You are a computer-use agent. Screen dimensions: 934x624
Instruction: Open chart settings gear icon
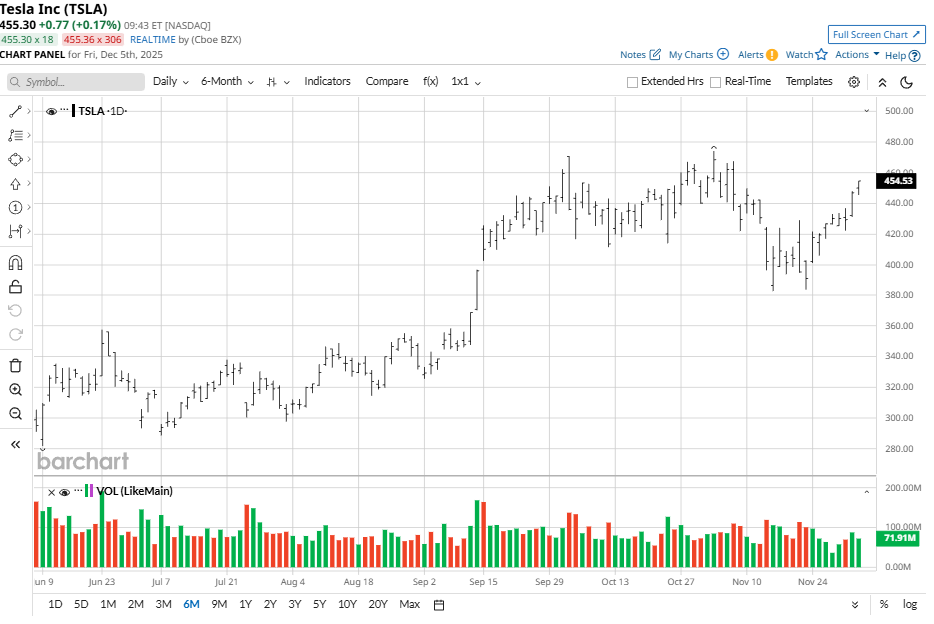[854, 82]
